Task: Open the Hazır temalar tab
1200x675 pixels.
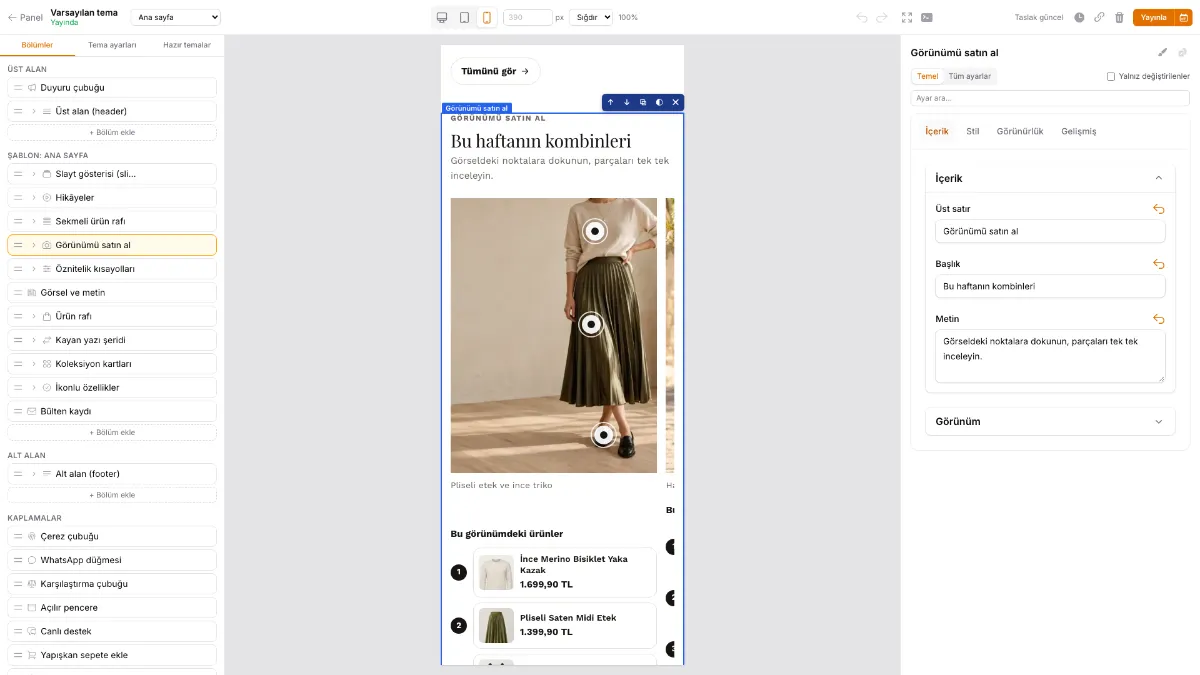Action: point(187,45)
